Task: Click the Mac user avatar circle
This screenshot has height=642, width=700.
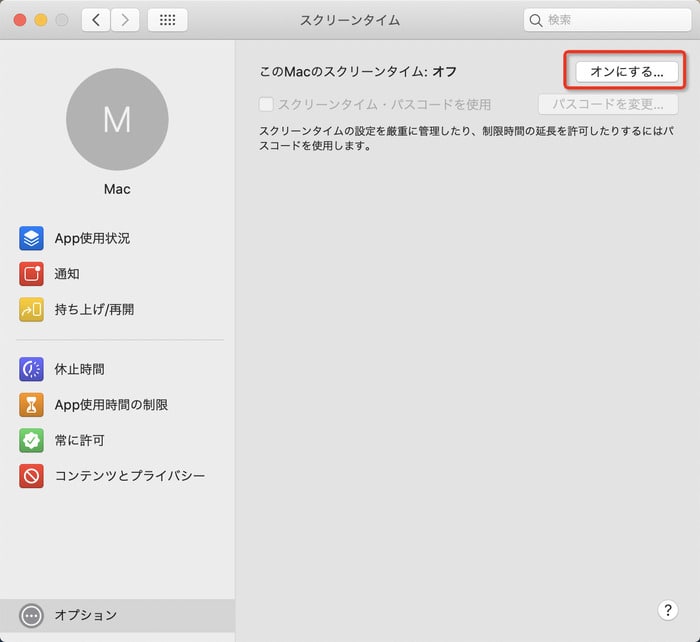Action: 117,119
